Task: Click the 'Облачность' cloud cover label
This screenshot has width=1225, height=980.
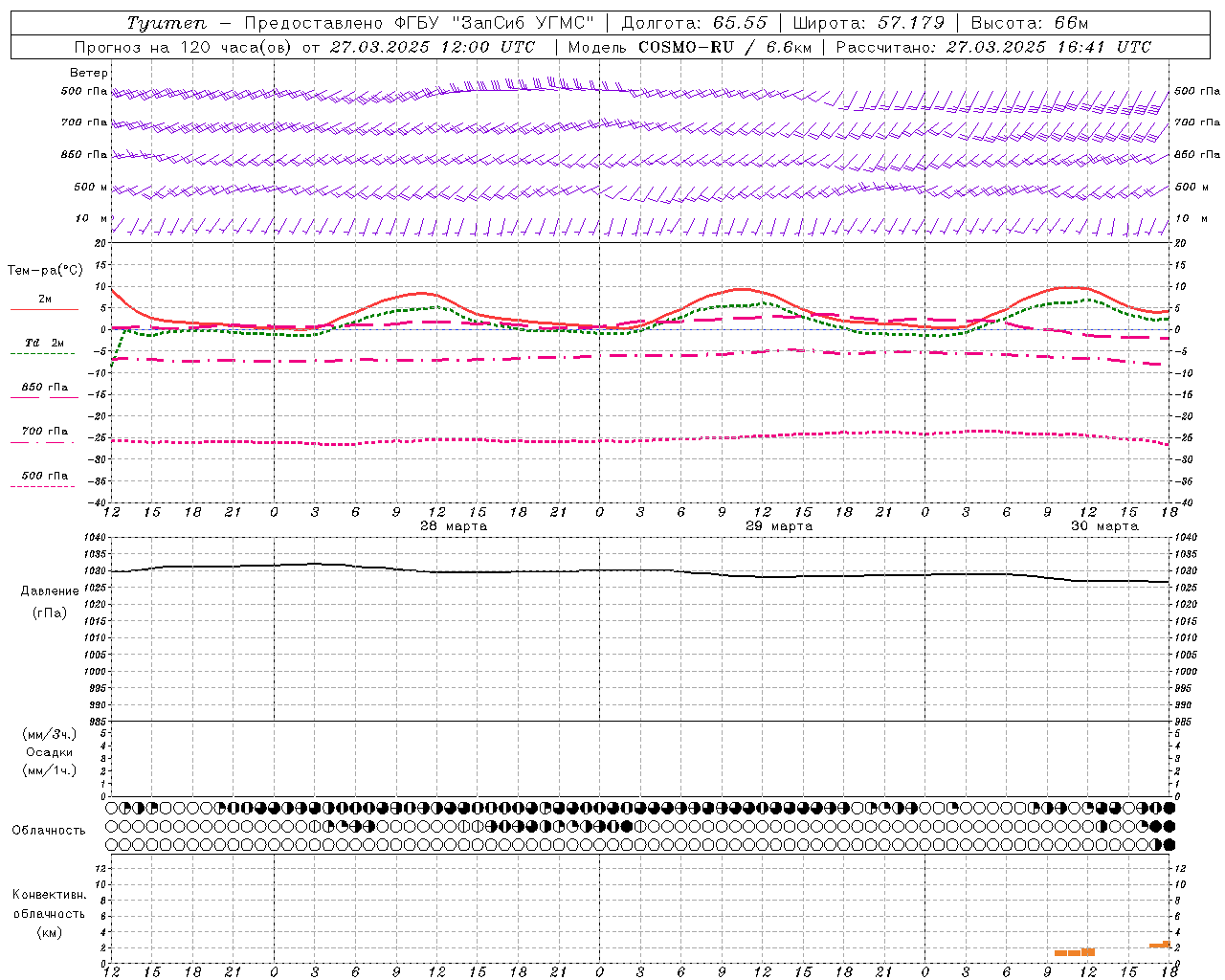Action: tap(49, 831)
